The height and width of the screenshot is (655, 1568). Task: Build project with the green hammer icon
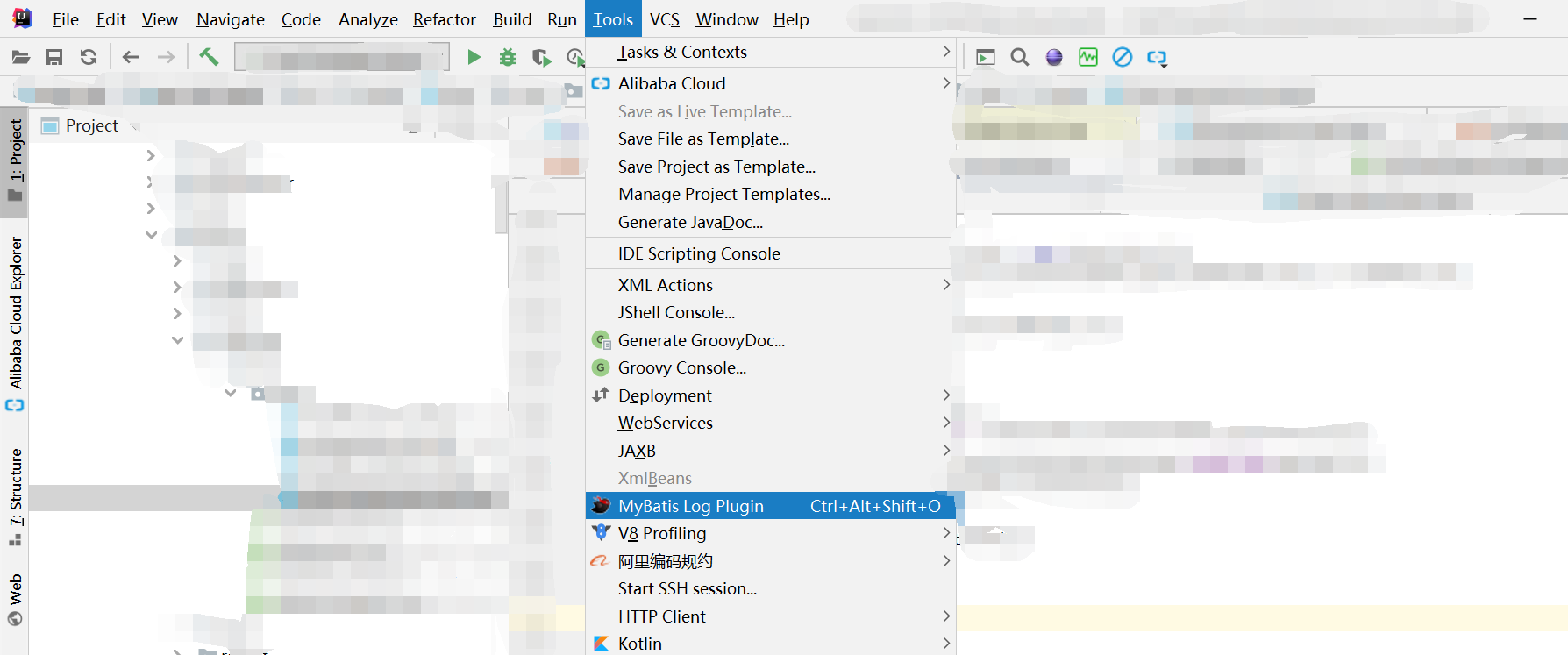209,57
